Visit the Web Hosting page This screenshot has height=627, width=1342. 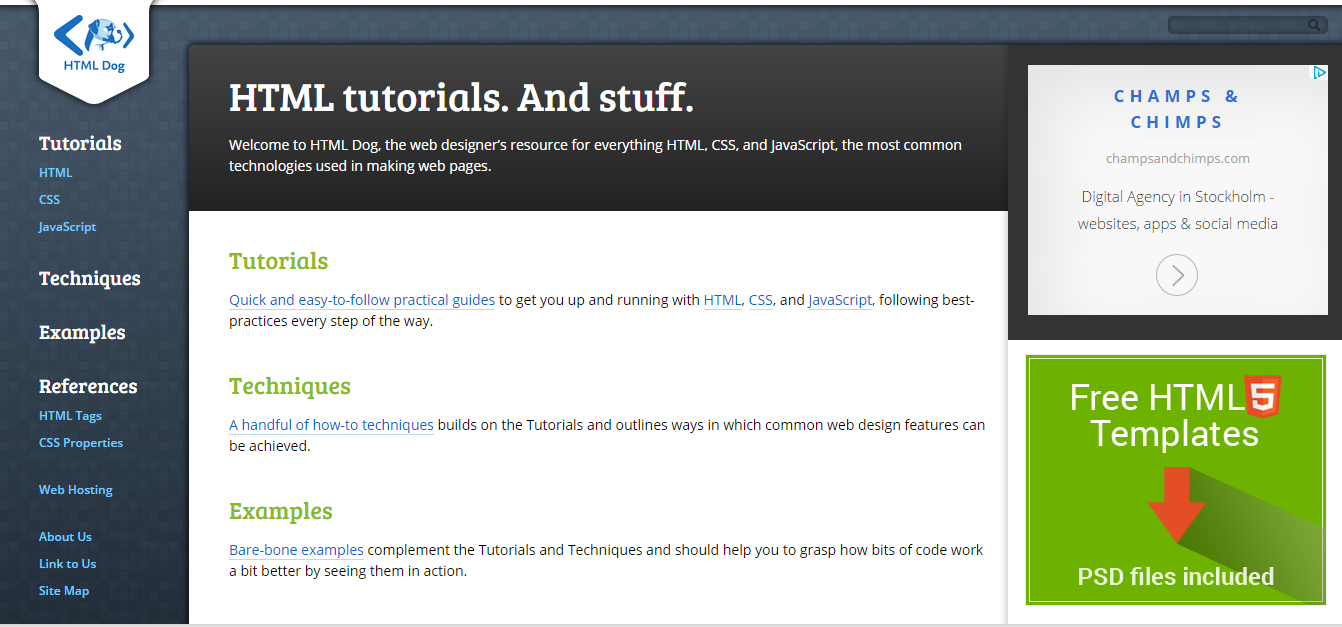click(75, 489)
